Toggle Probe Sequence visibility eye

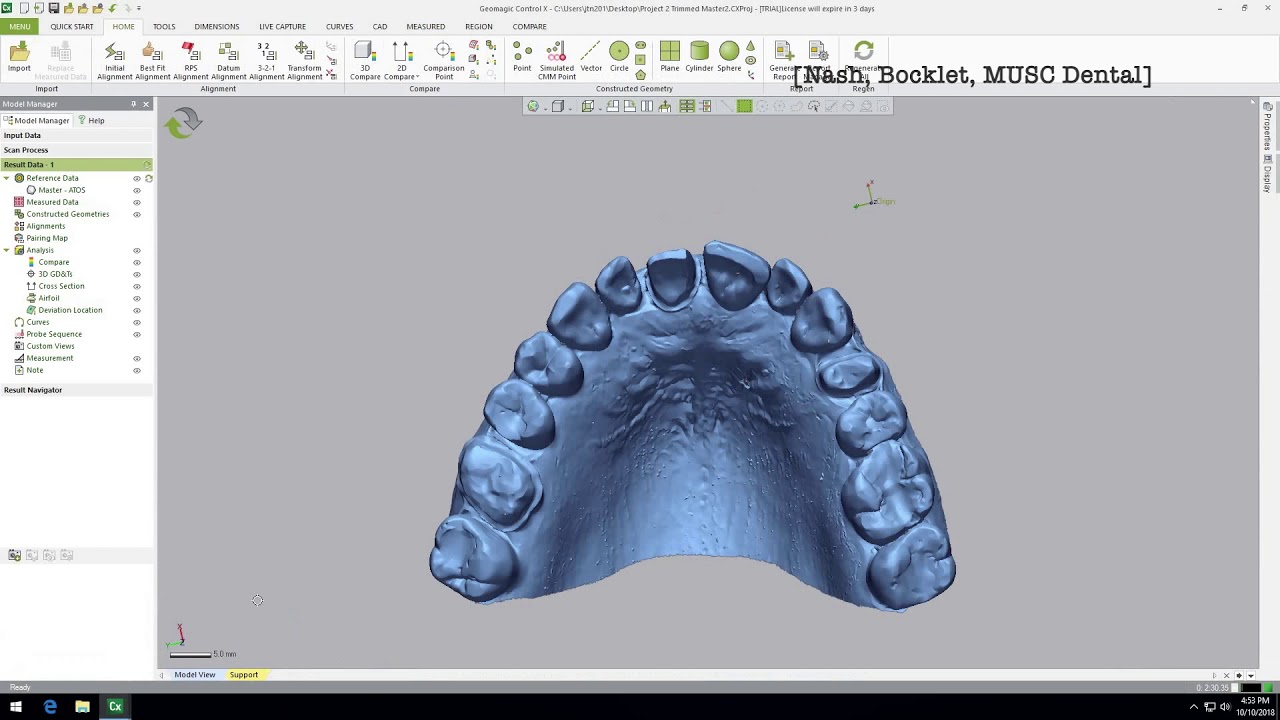(x=137, y=334)
